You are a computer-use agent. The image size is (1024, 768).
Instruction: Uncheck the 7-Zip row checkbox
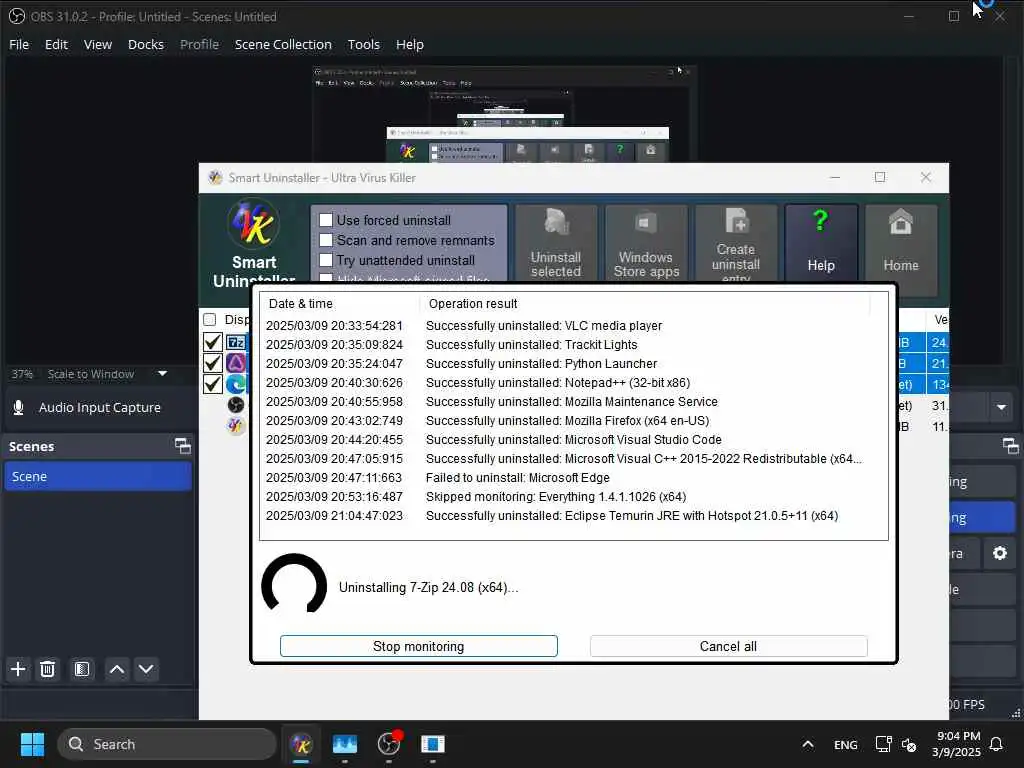click(x=212, y=342)
